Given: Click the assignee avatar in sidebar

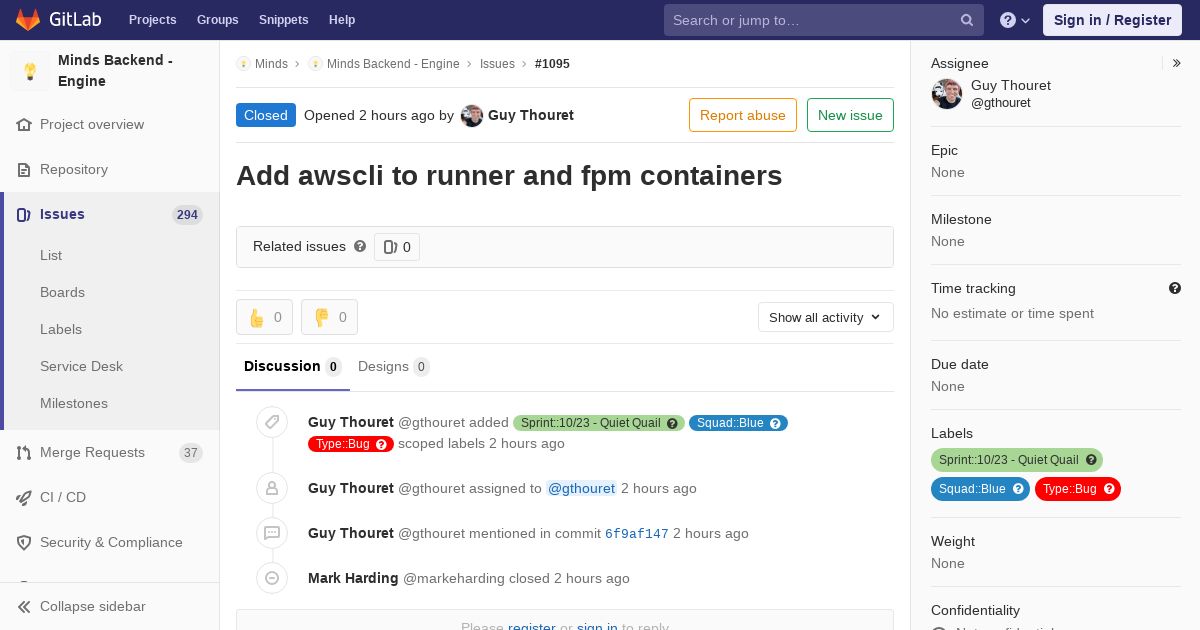Looking at the screenshot, I should (947, 94).
